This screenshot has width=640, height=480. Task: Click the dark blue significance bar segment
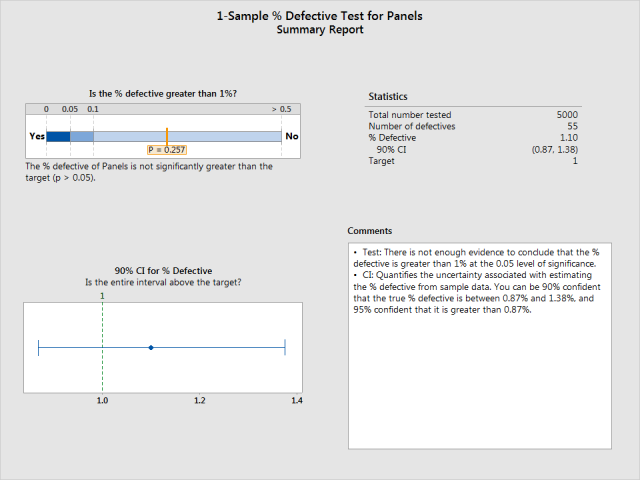(58, 136)
